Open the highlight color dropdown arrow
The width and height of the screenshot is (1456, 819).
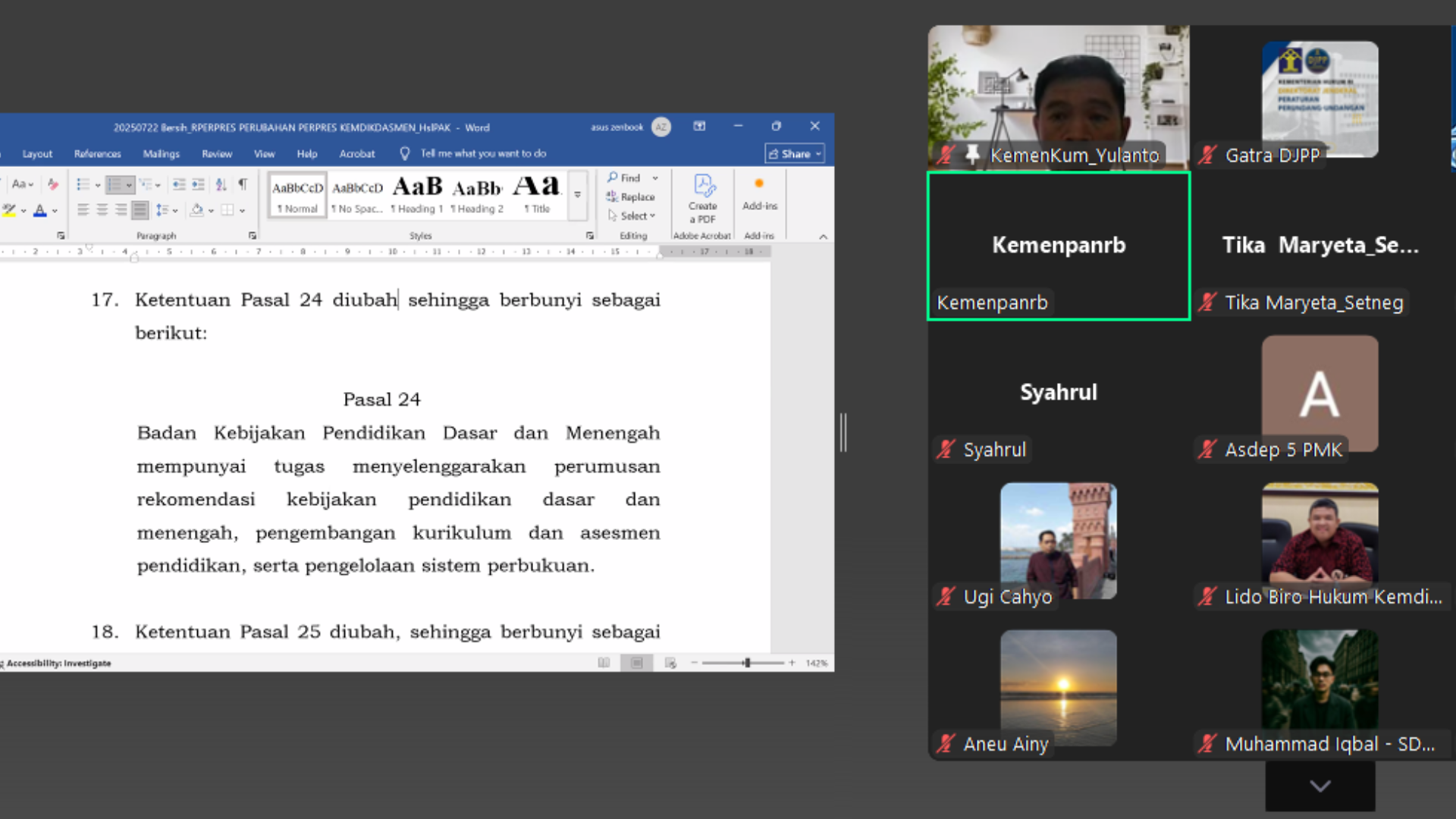pyautogui.click(x=24, y=211)
